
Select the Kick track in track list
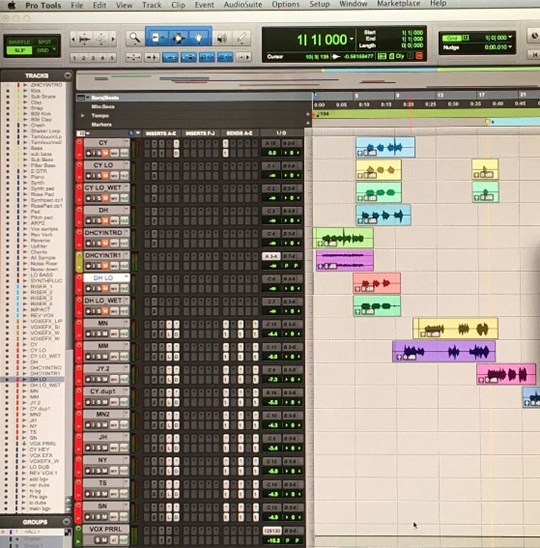36,91
